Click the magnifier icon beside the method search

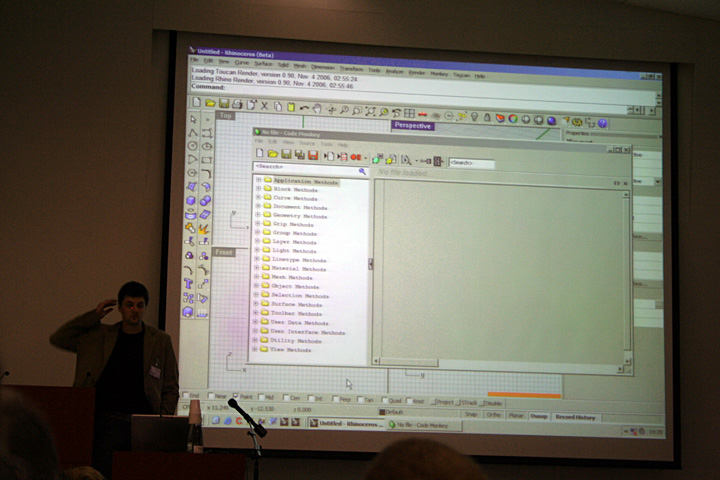tap(363, 171)
